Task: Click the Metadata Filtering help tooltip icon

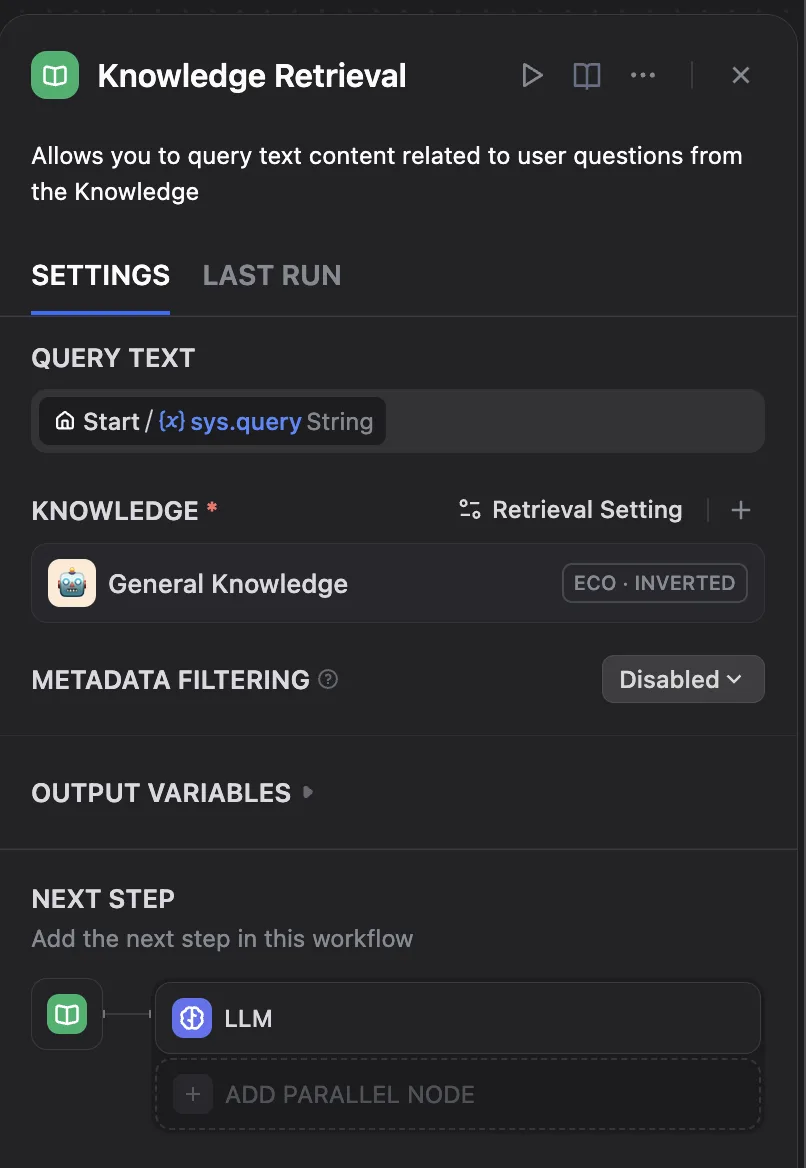Action: pyautogui.click(x=328, y=680)
